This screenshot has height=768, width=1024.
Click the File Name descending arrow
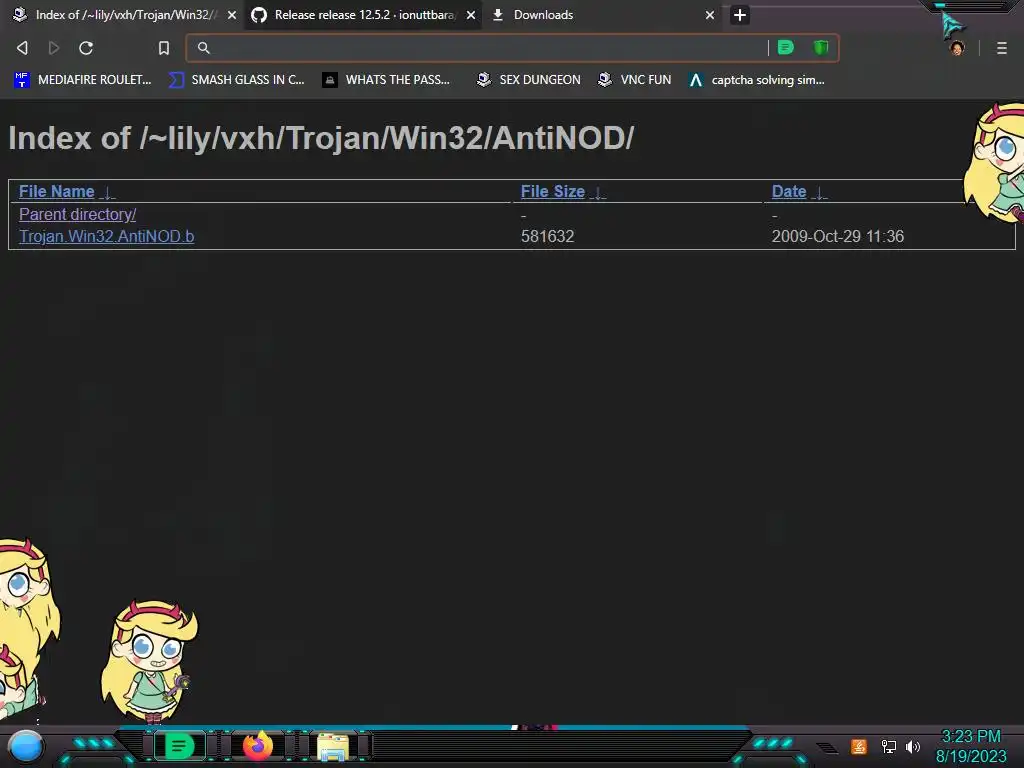point(108,193)
